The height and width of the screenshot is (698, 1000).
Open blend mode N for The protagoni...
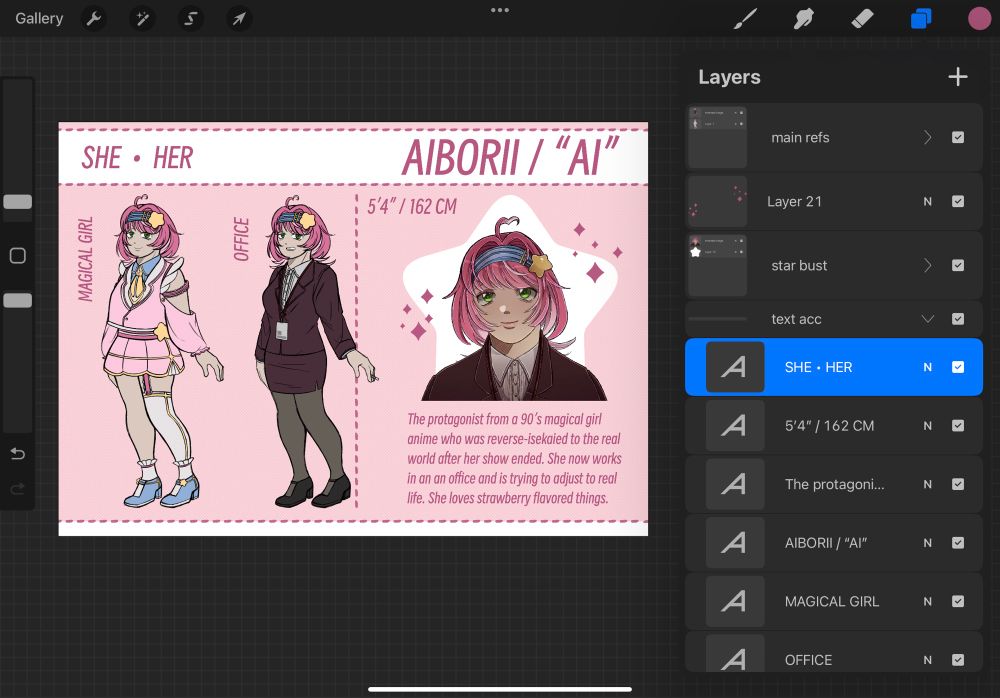tap(928, 484)
